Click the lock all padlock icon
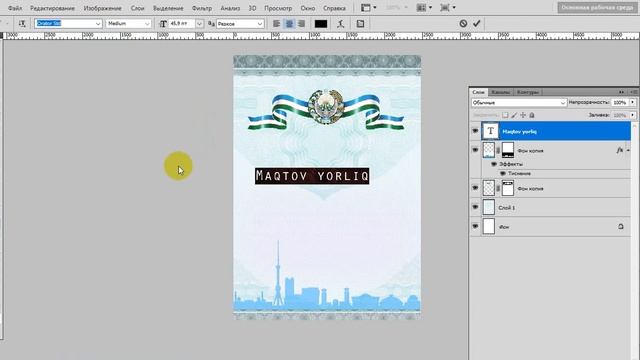The image size is (640, 360). 532,115
